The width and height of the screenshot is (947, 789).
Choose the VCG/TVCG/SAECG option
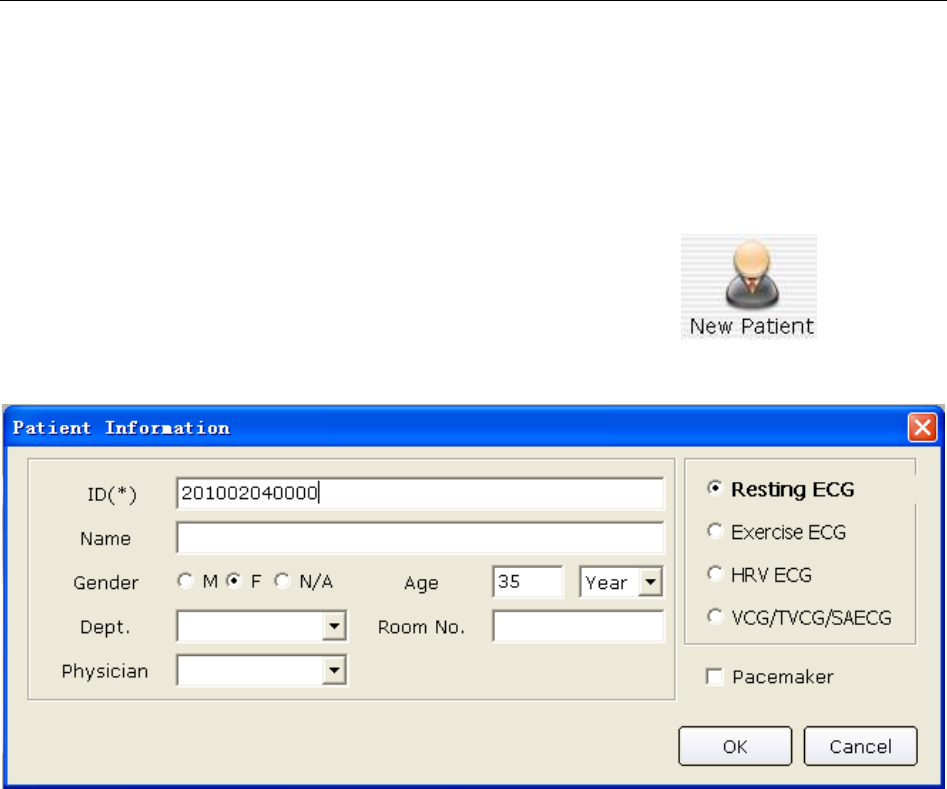(x=715, y=617)
